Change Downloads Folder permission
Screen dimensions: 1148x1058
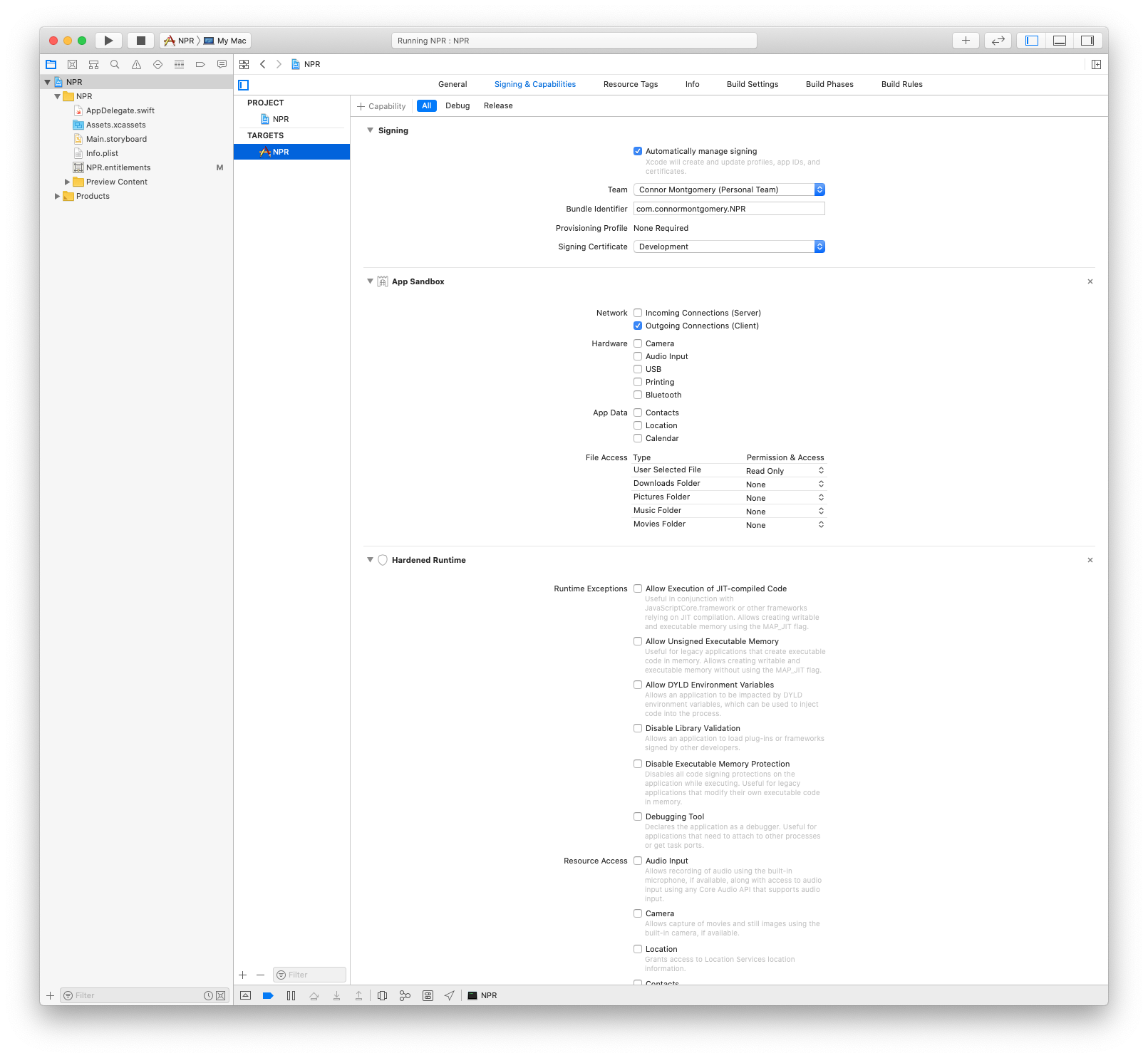click(785, 484)
